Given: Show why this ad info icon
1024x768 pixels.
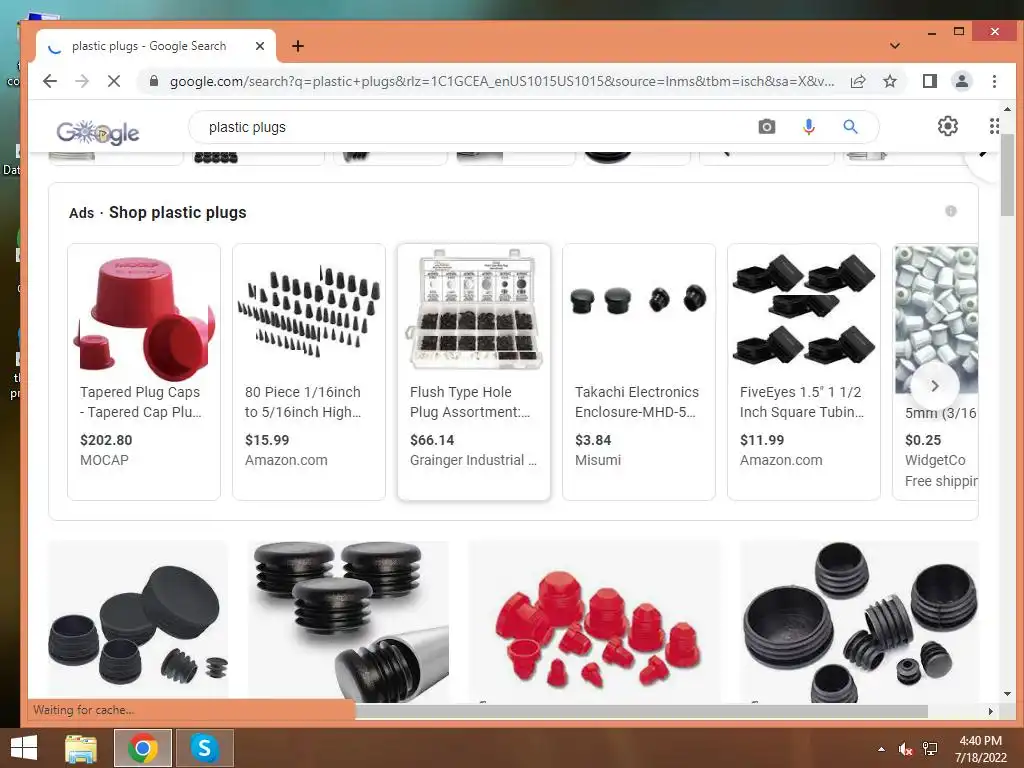Looking at the screenshot, I should (x=951, y=211).
